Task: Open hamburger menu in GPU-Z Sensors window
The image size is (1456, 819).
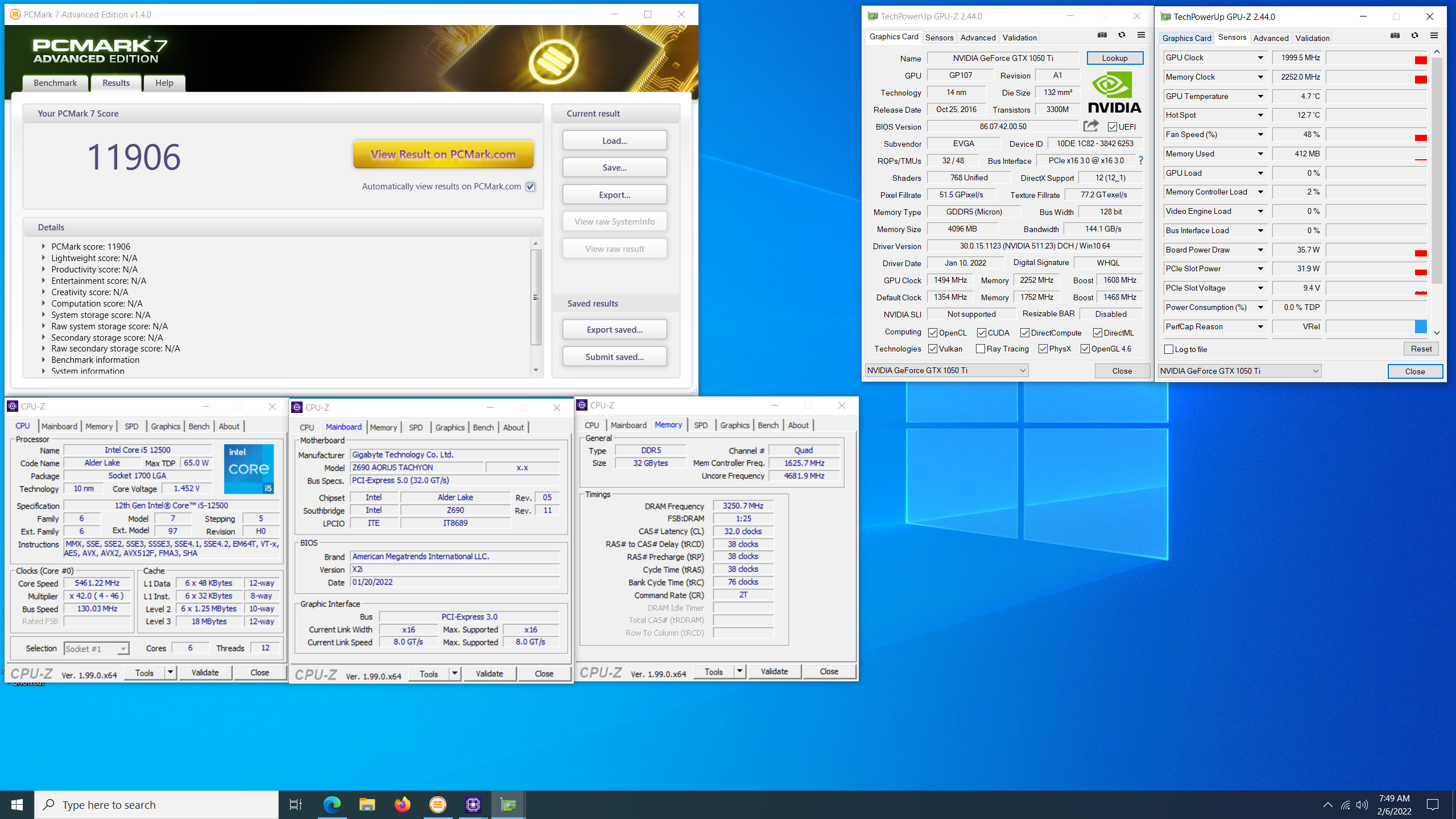Action: tap(1434, 36)
